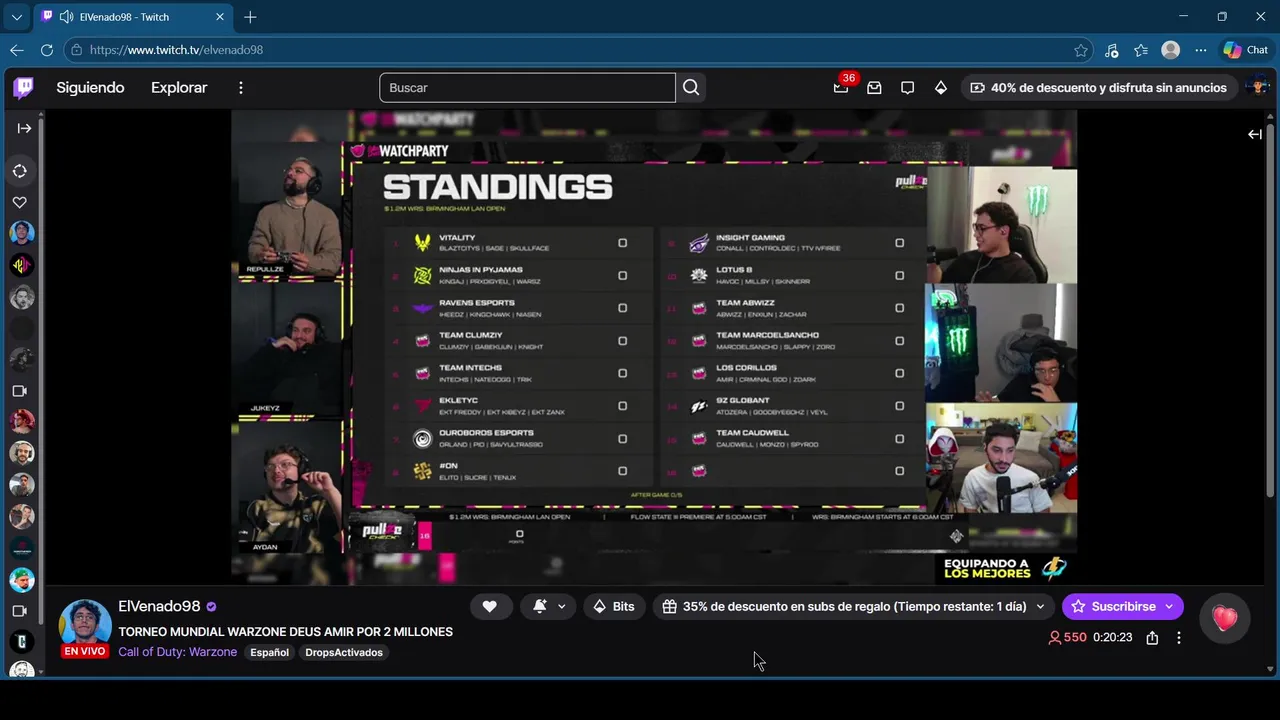Open the Twitch whispers inbox icon

coord(874,88)
